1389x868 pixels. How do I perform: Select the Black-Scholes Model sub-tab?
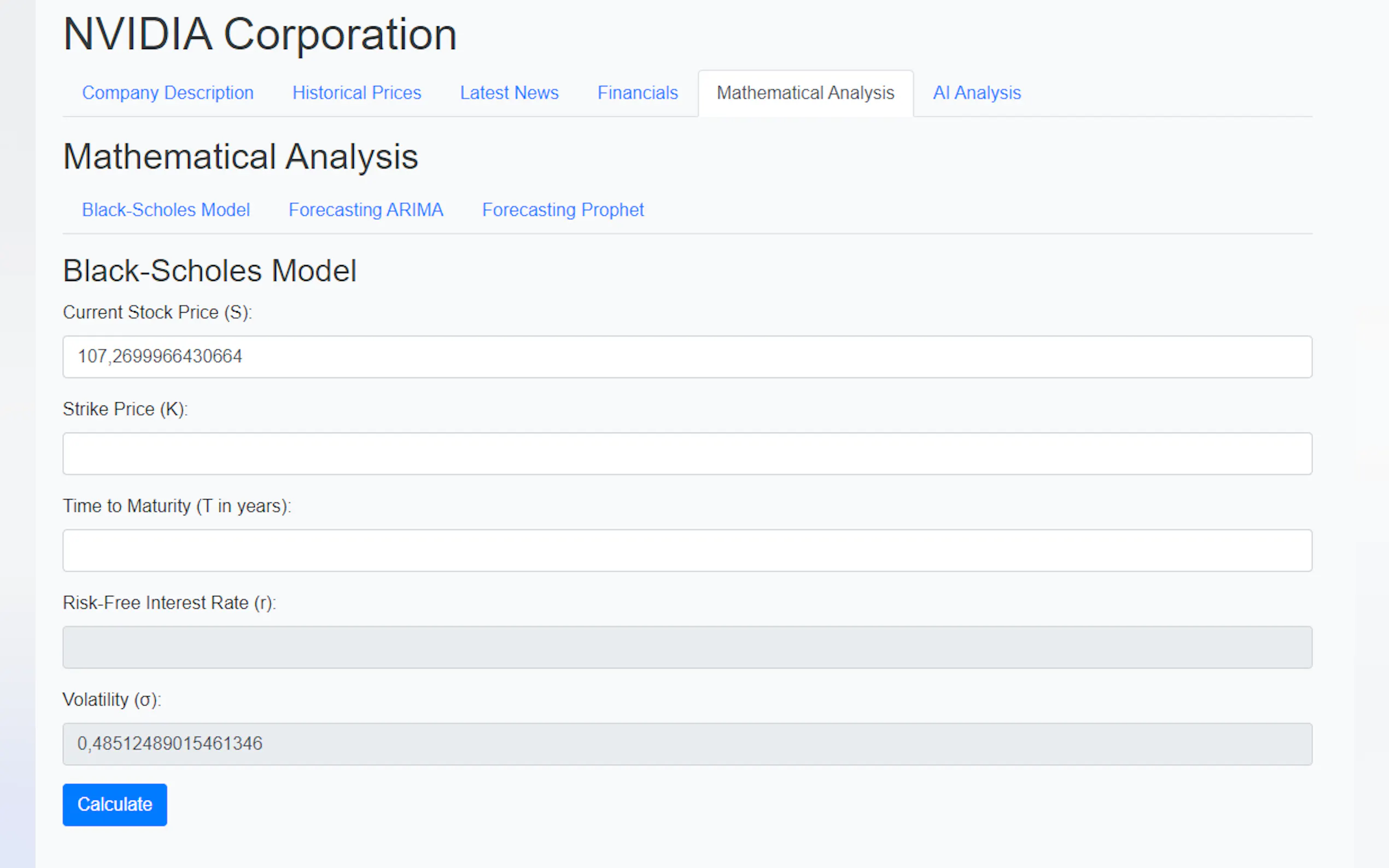(166, 210)
